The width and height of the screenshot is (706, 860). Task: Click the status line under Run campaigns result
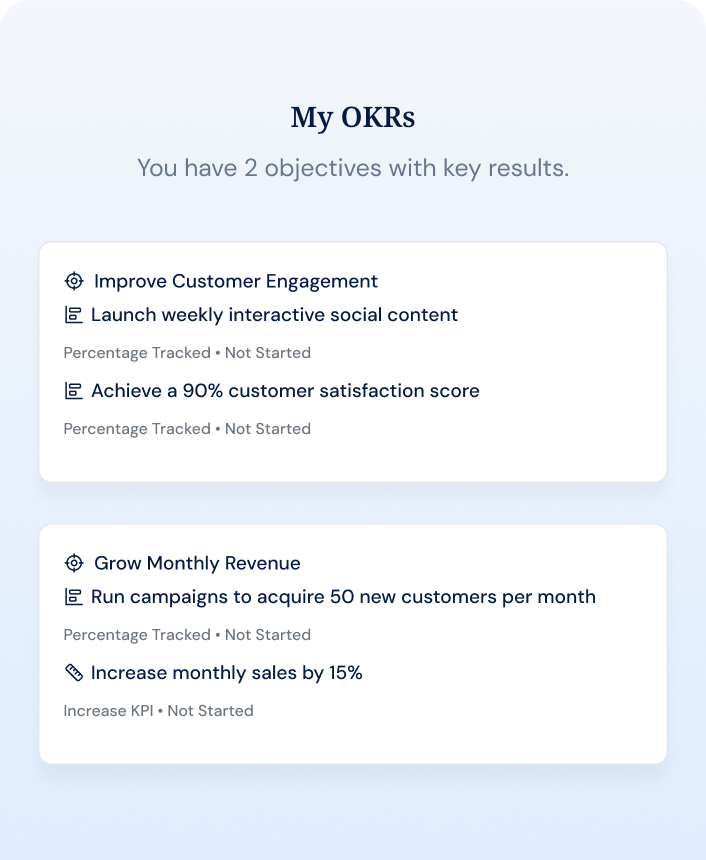187,635
